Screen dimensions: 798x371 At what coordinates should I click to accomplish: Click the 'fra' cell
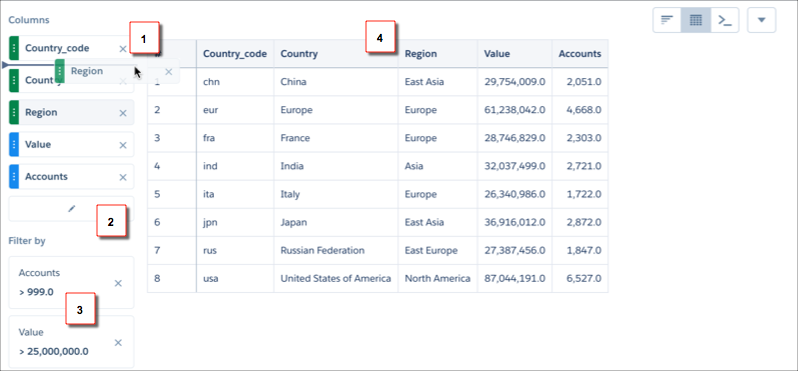[x=235, y=138]
